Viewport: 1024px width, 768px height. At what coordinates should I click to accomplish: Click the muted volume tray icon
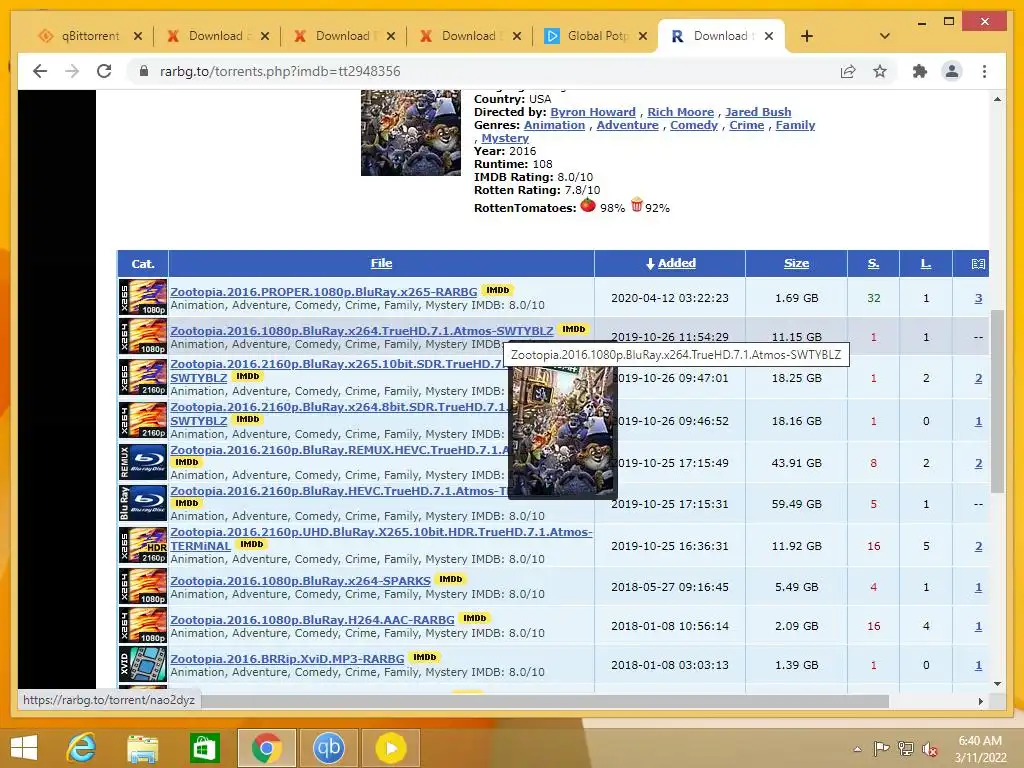929,749
